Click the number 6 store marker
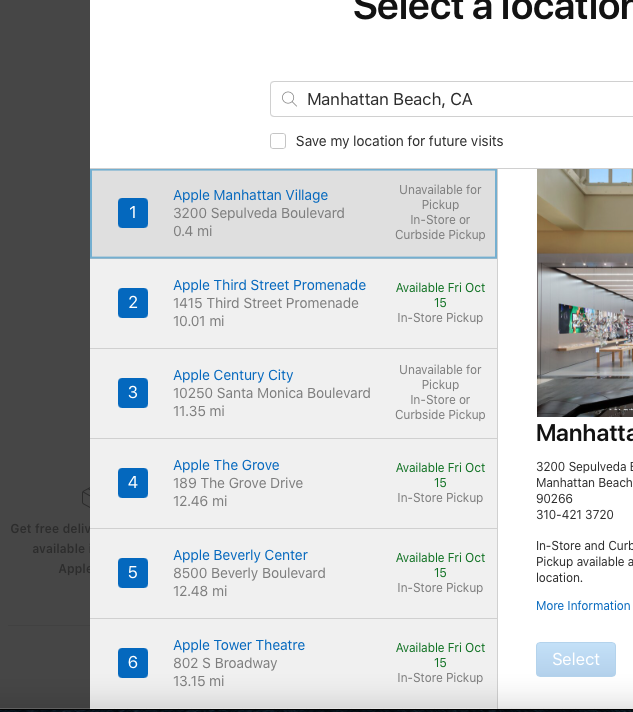 coord(133,662)
